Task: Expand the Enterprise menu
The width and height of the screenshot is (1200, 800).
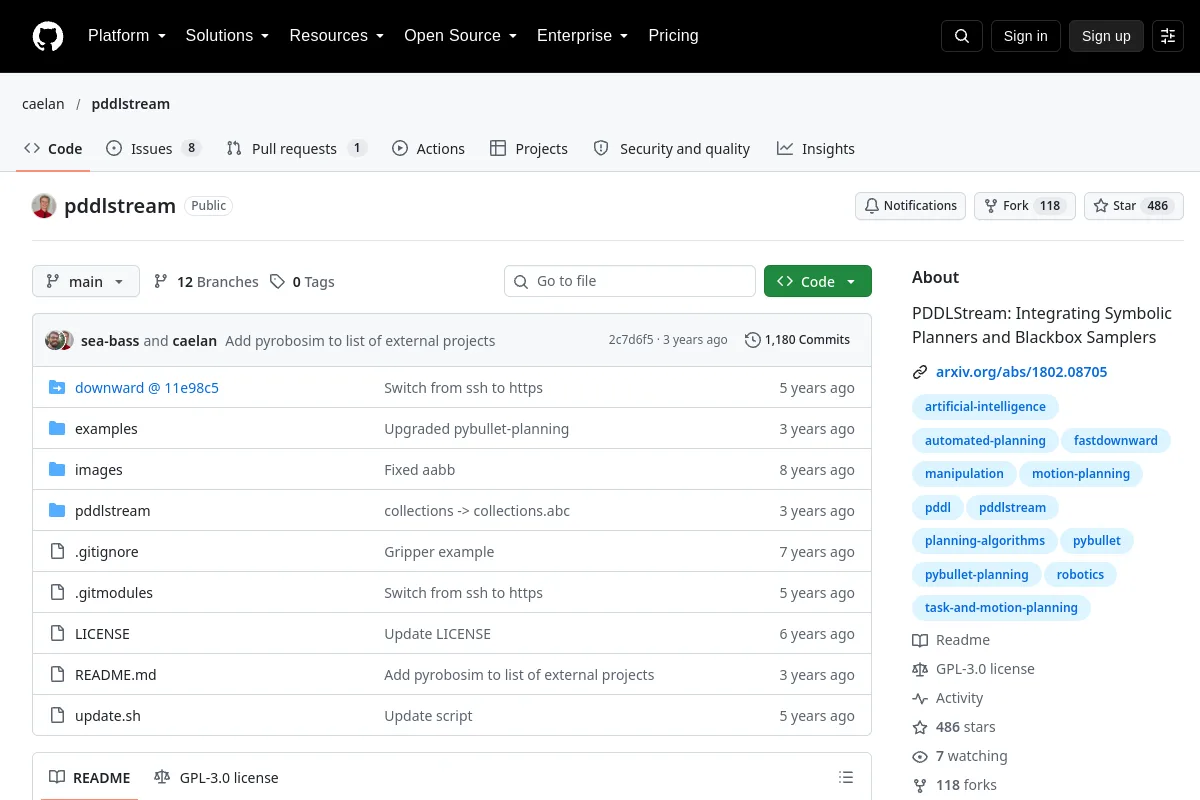Action: pyautogui.click(x=582, y=36)
